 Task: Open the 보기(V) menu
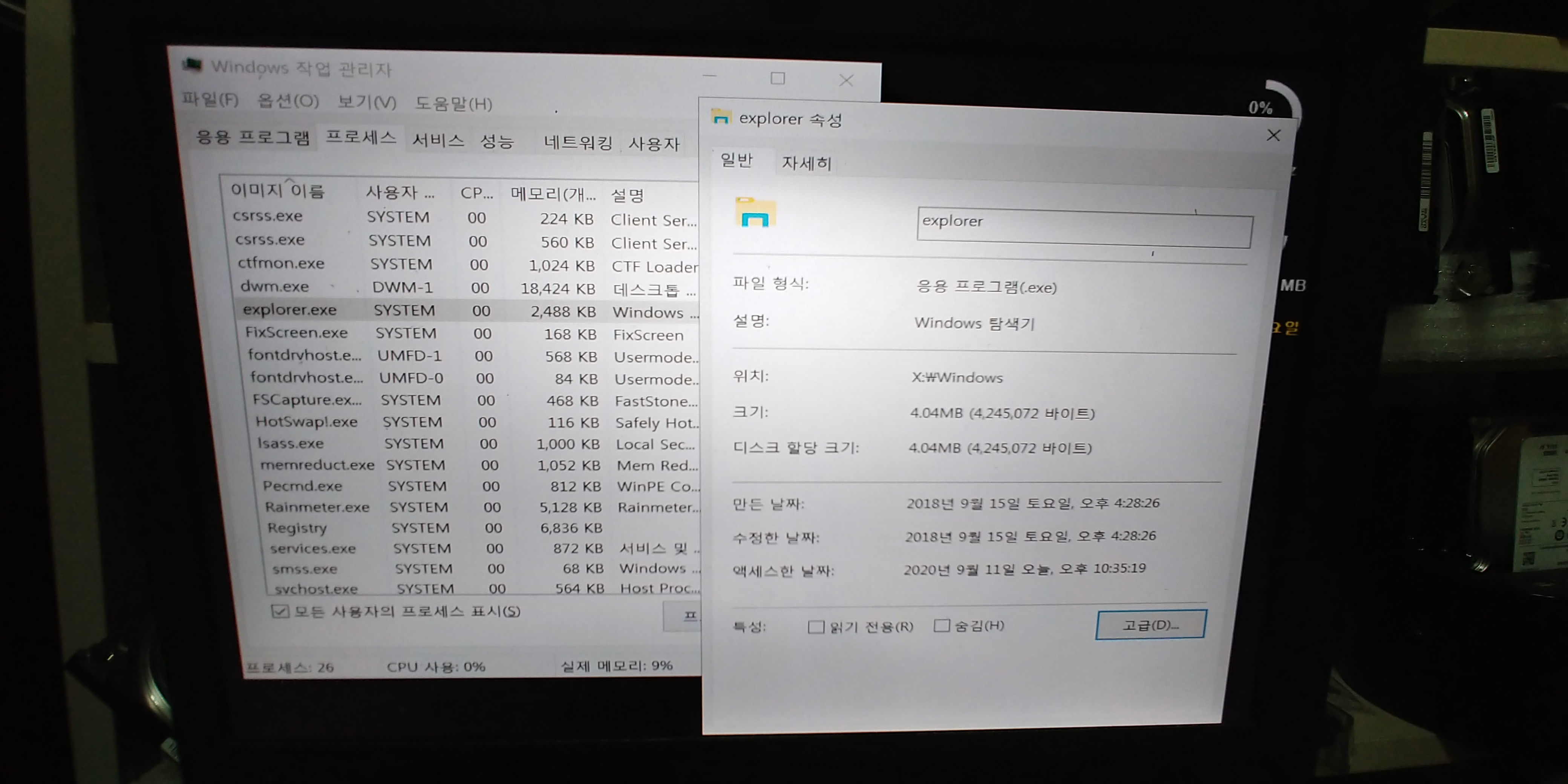tap(367, 102)
